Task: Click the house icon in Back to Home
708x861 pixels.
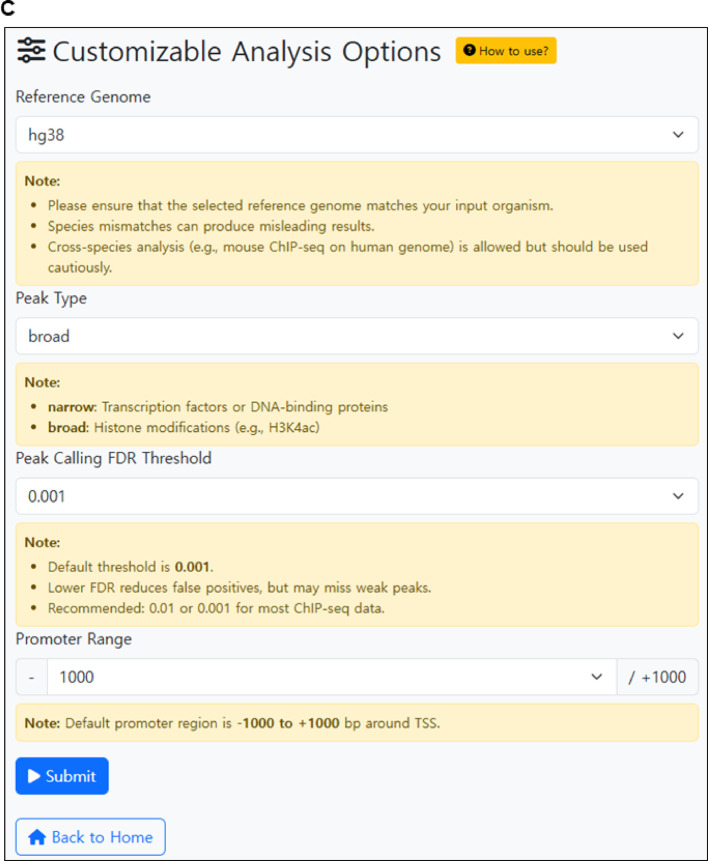Action: (37, 837)
